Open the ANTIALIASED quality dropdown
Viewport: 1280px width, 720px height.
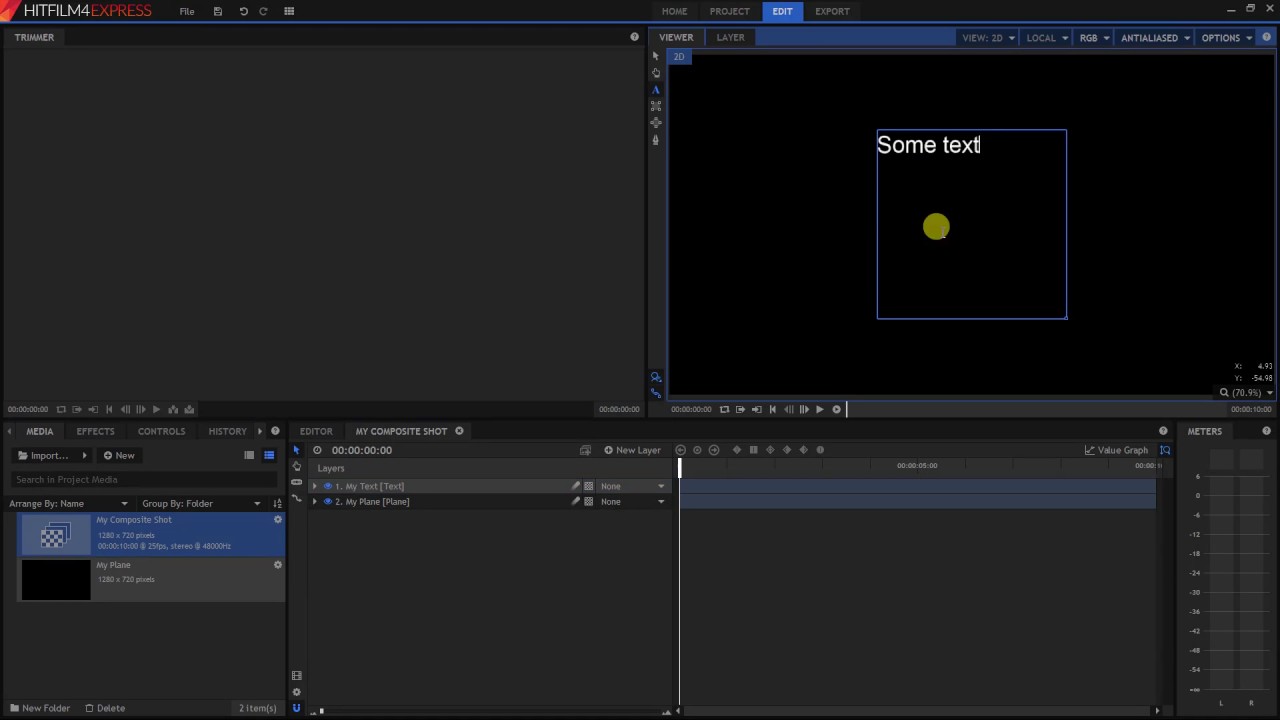1155,38
